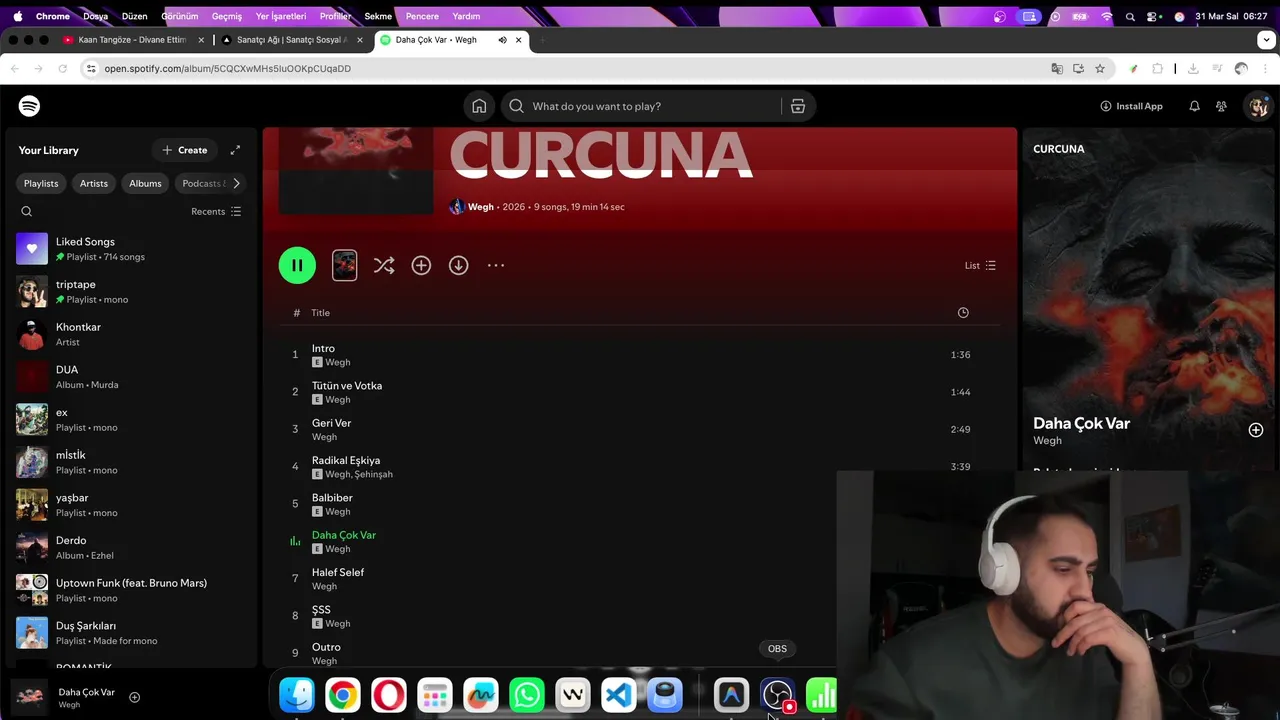1280x720 pixels.
Task: Add Daha Çok Var to Liked Songs in Now Playing panel
Action: pos(1256,430)
